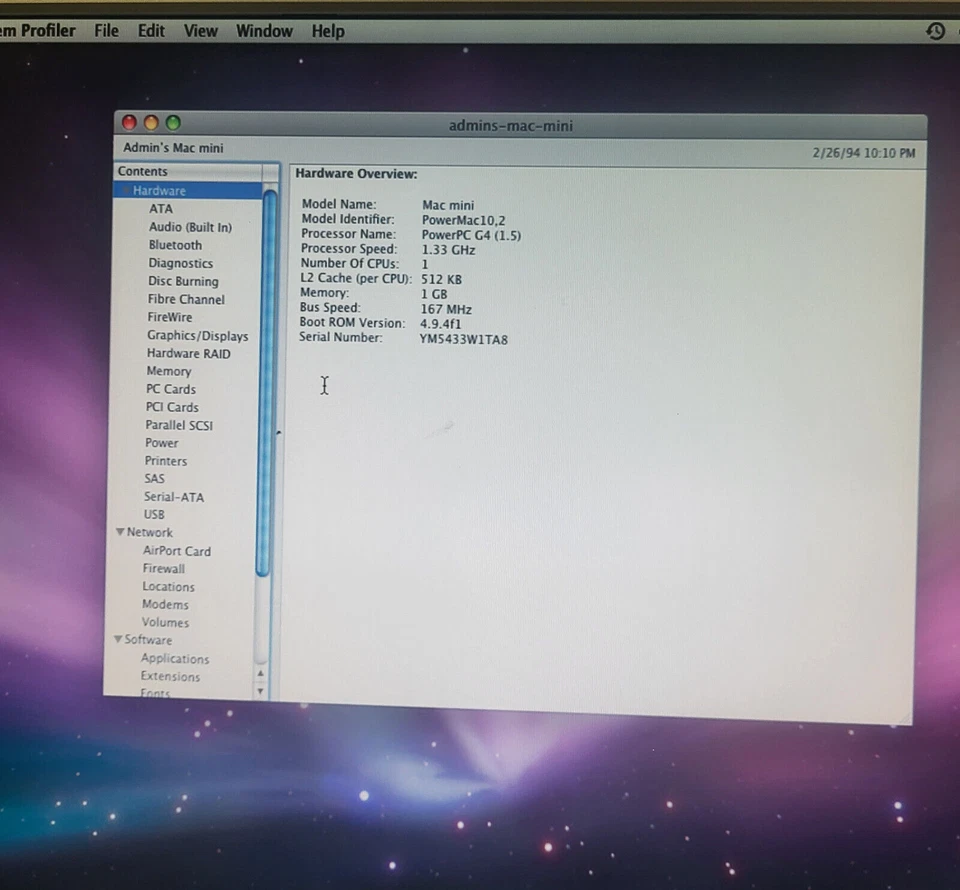Viewport: 960px width, 890px height.
Task: Collapse the Network section
Action: (x=118, y=532)
